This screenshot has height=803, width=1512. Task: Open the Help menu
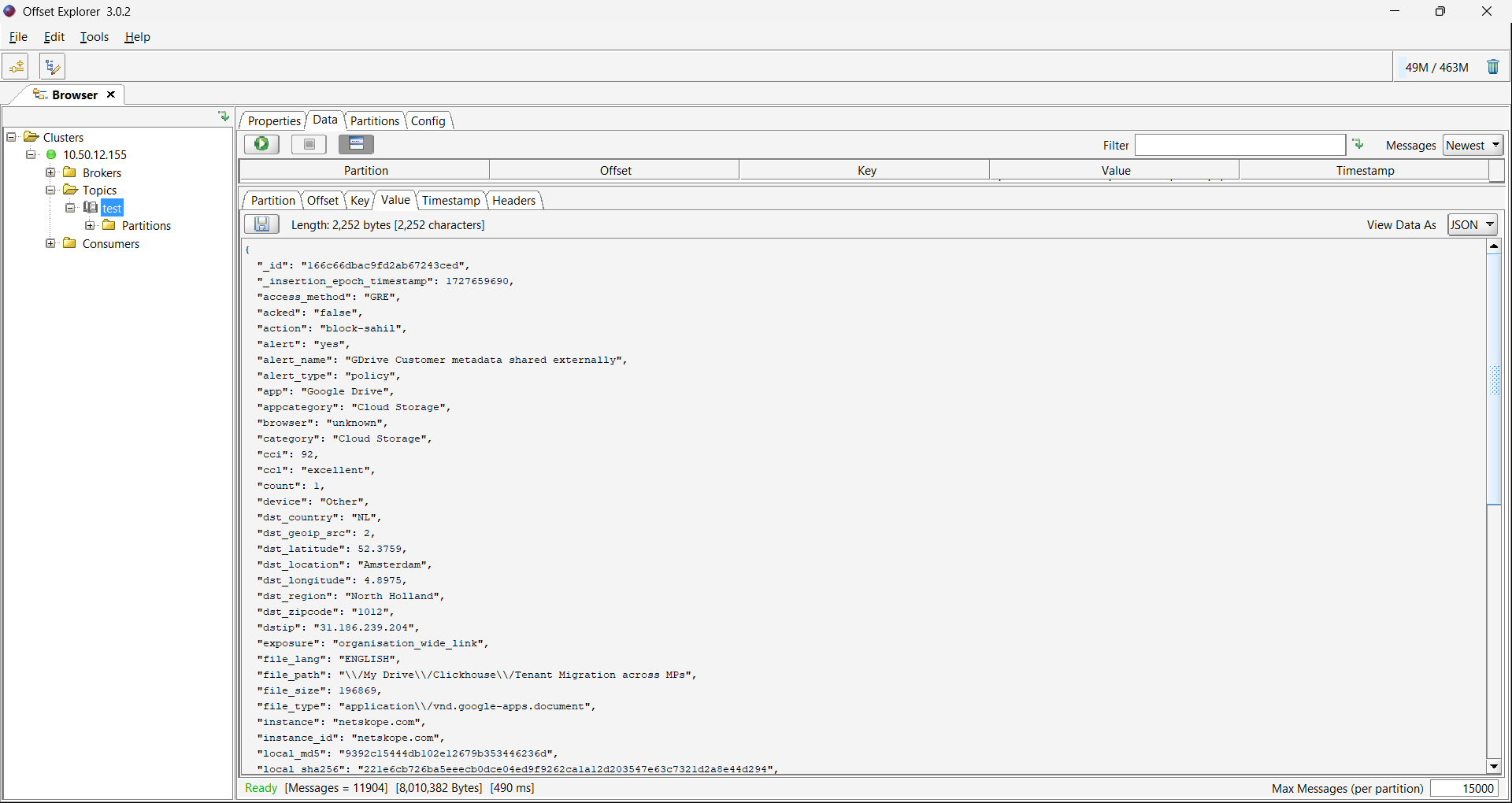137,37
